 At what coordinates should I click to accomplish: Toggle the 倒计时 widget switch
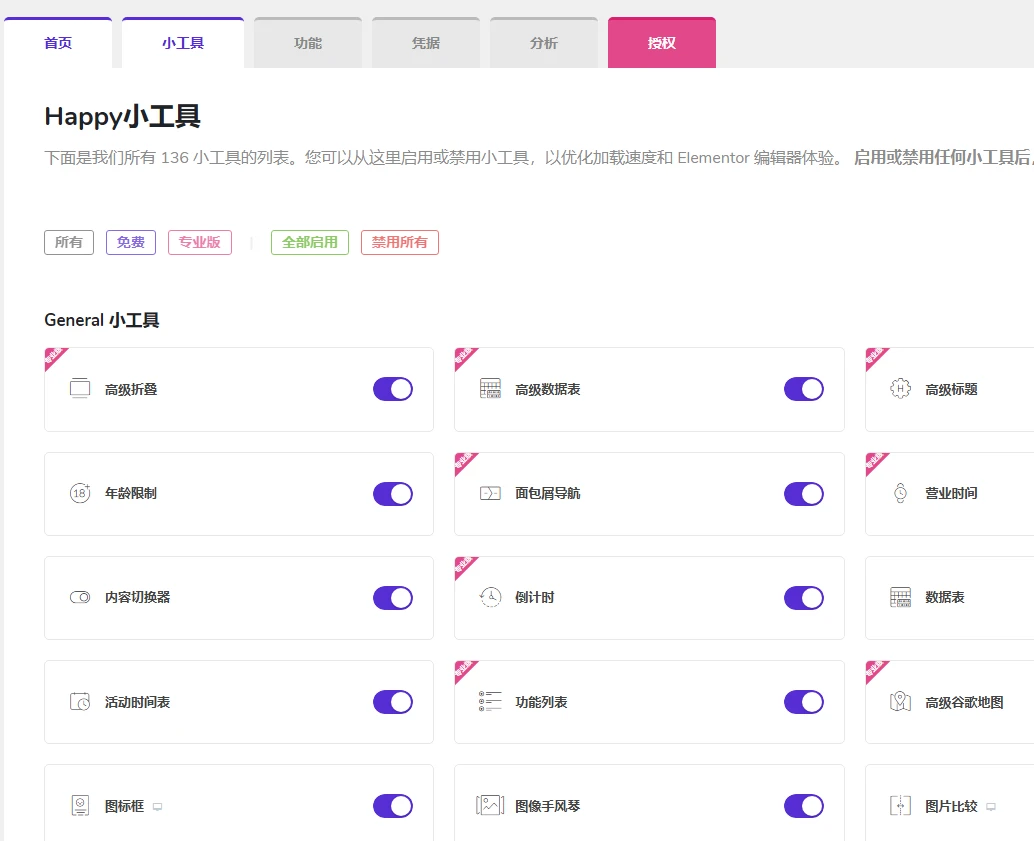pyautogui.click(x=803, y=597)
